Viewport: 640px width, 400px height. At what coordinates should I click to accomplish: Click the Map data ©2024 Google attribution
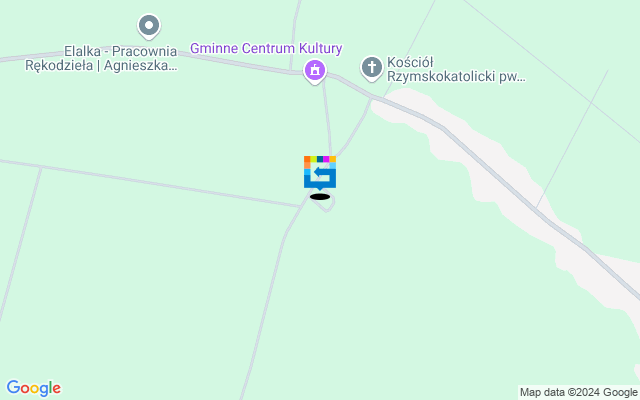pyautogui.click(x=578, y=393)
